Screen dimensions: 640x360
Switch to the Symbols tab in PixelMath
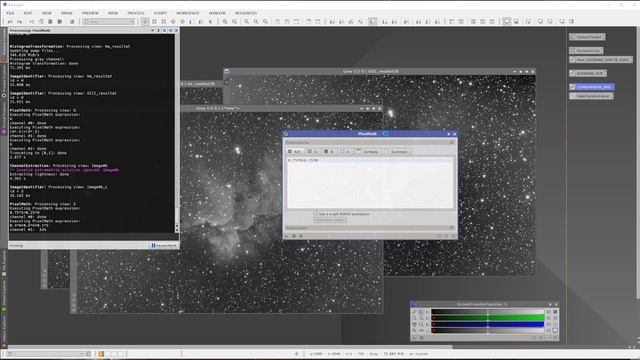[x=367, y=151]
